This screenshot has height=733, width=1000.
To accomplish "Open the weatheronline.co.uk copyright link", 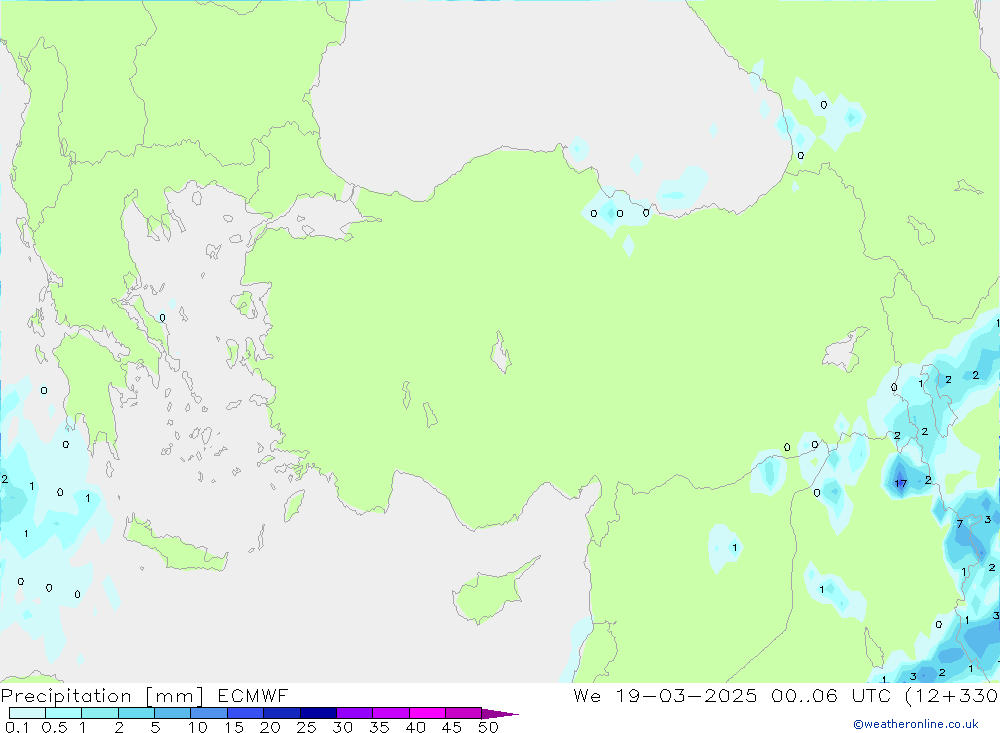I will coord(916,724).
